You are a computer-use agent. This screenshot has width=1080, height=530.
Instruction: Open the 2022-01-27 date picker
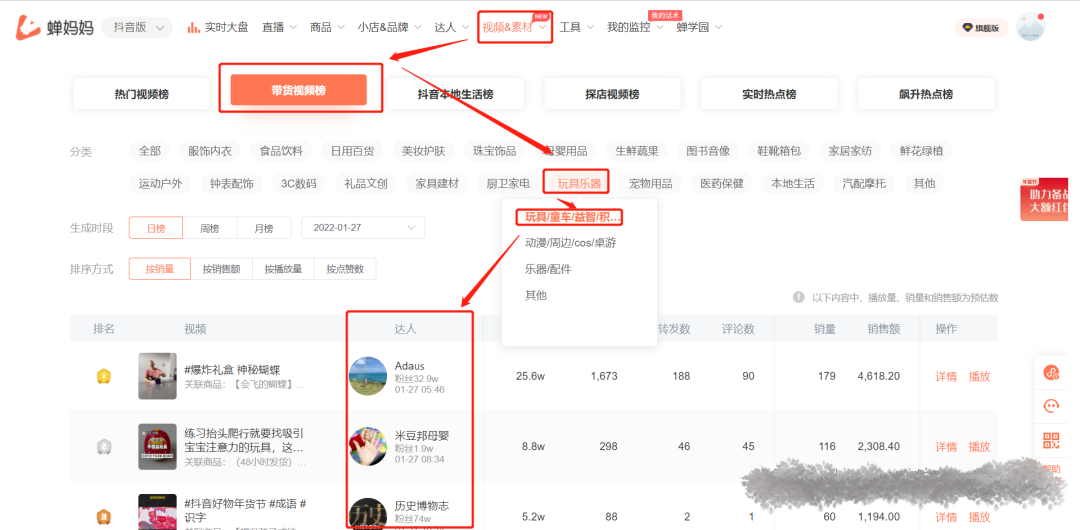click(363, 228)
